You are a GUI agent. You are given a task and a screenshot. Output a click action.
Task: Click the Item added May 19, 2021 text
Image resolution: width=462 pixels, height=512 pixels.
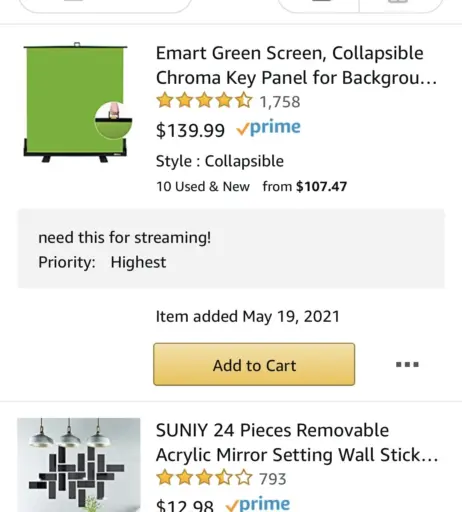coord(248,316)
